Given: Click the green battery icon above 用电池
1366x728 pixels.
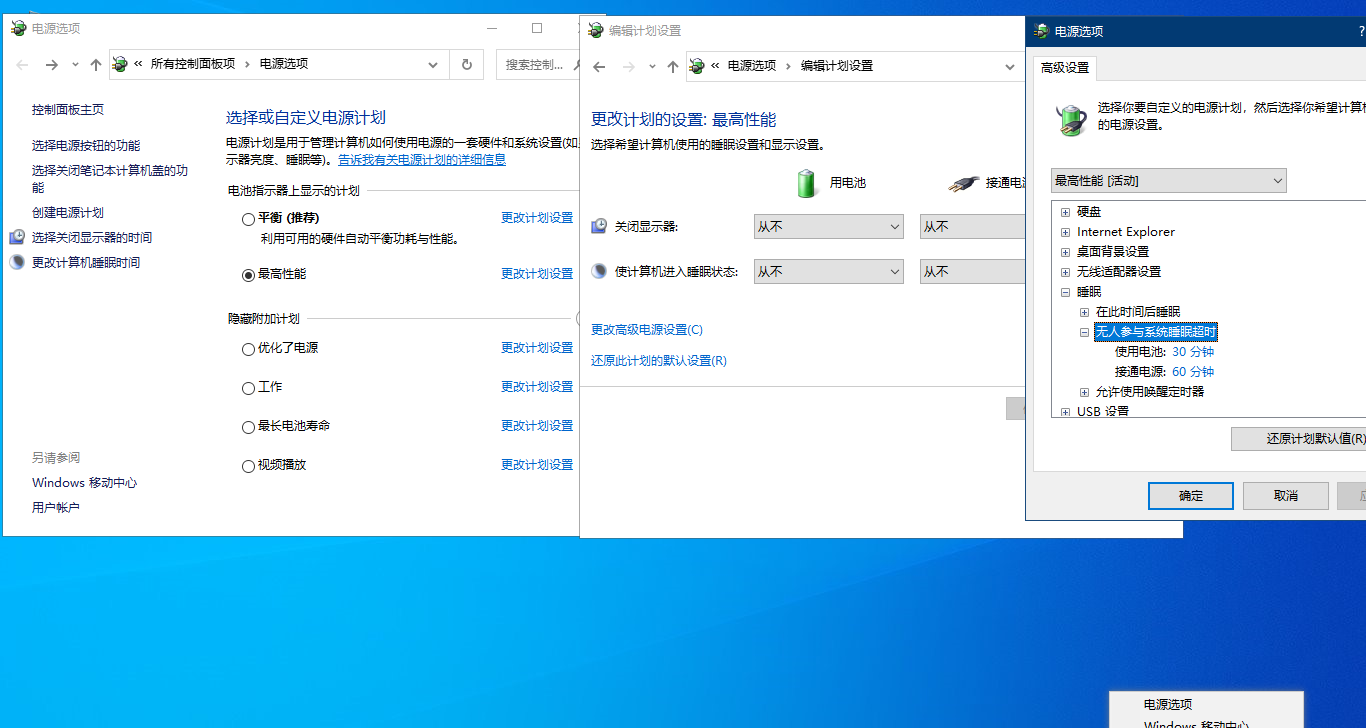Looking at the screenshot, I should [806, 183].
